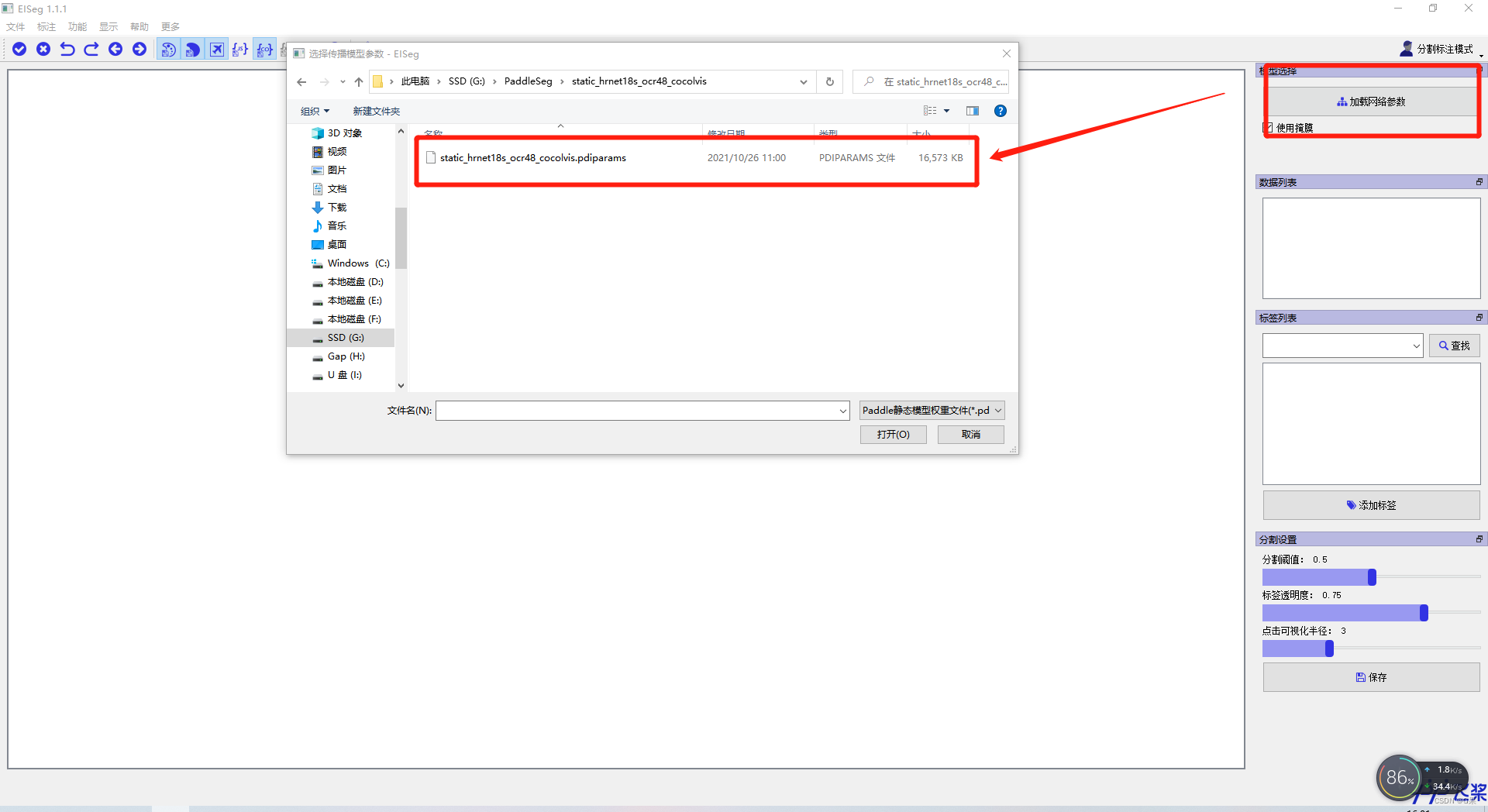Click the 添加标签 button
The image size is (1488, 812).
tap(1371, 505)
